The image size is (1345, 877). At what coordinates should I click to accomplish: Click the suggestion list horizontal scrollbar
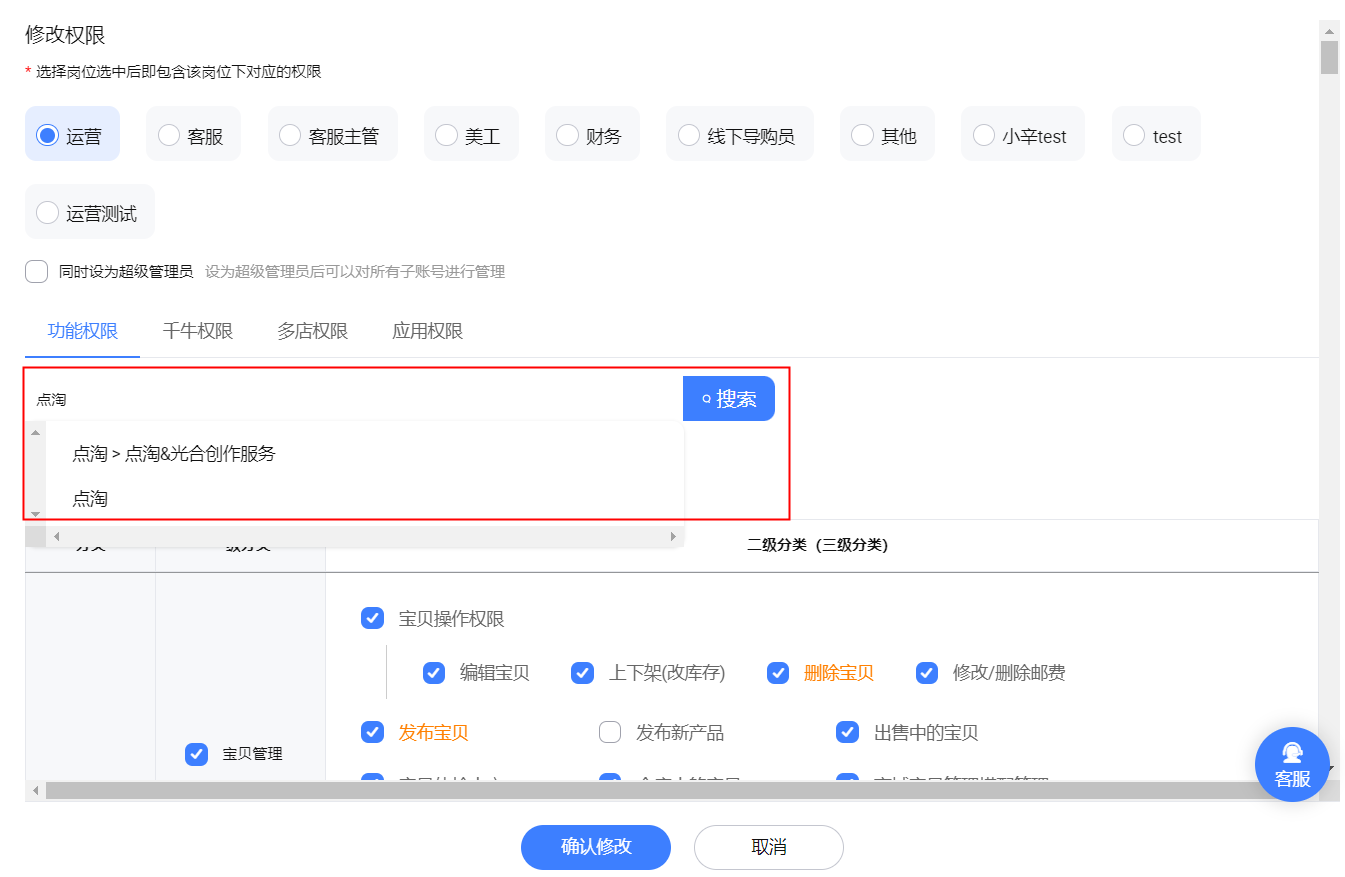pos(365,536)
